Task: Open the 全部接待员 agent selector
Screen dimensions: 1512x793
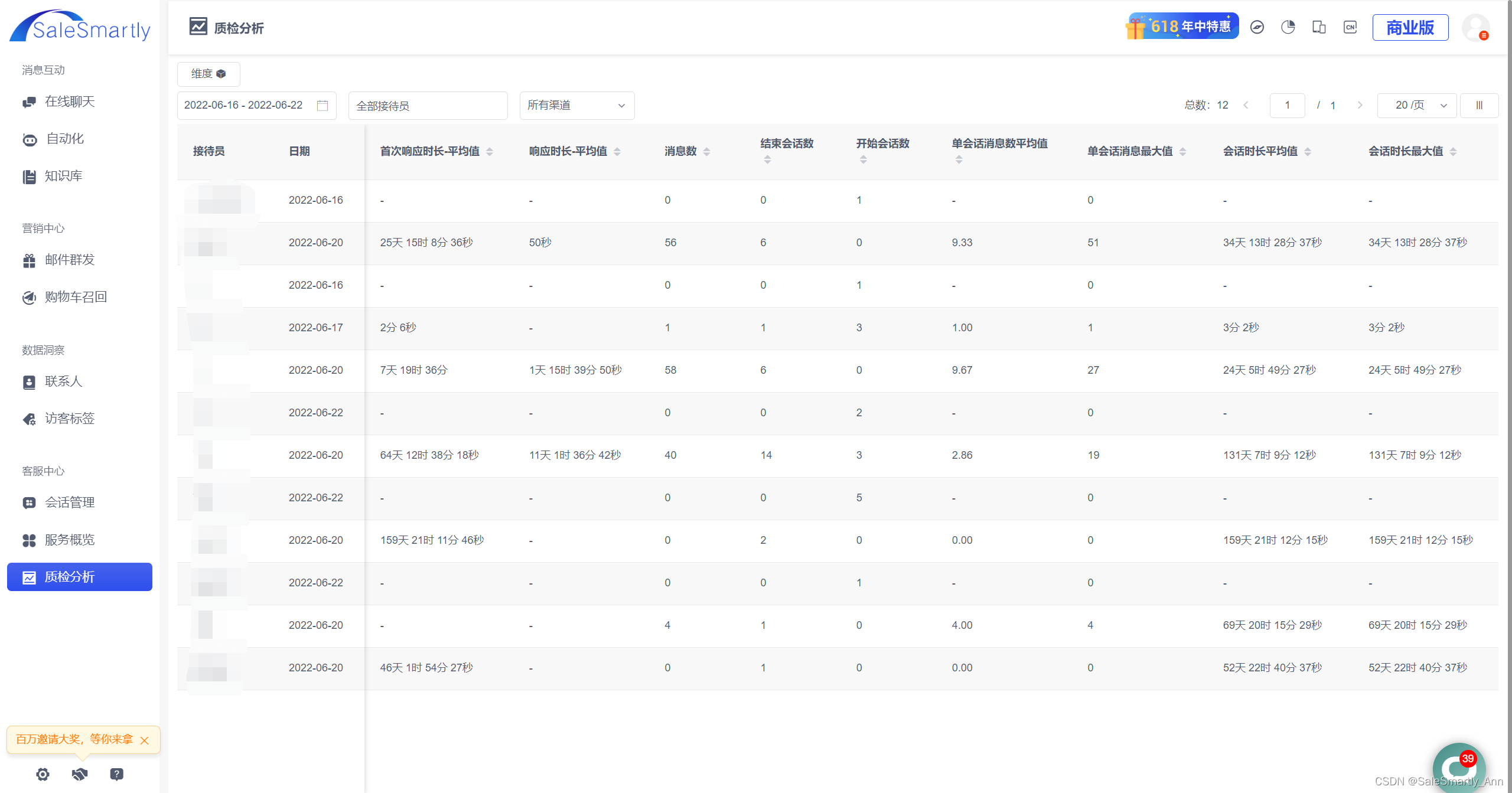Action: click(x=428, y=106)
